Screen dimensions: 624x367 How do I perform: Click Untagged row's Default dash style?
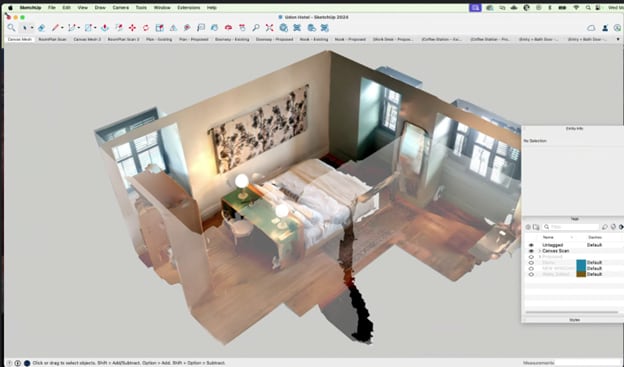pyautogui.click(x=594, y=245)
